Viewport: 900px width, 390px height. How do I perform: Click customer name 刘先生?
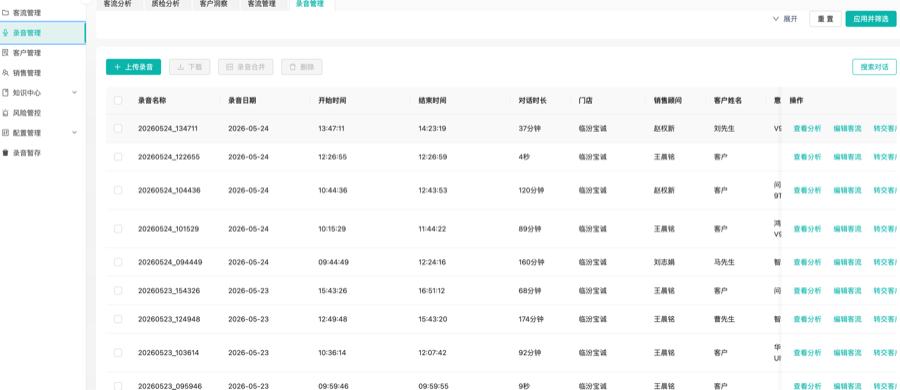(x=724, y=129)
